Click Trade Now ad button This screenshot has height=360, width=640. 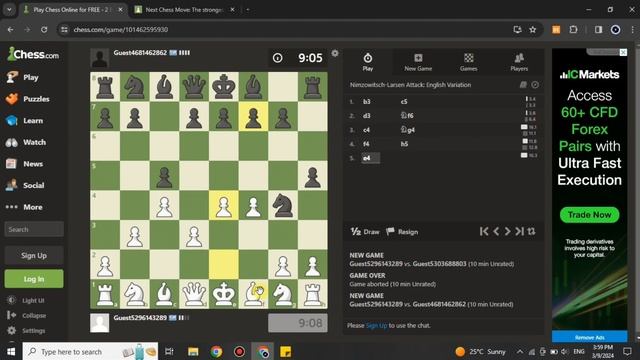[589, 215]
